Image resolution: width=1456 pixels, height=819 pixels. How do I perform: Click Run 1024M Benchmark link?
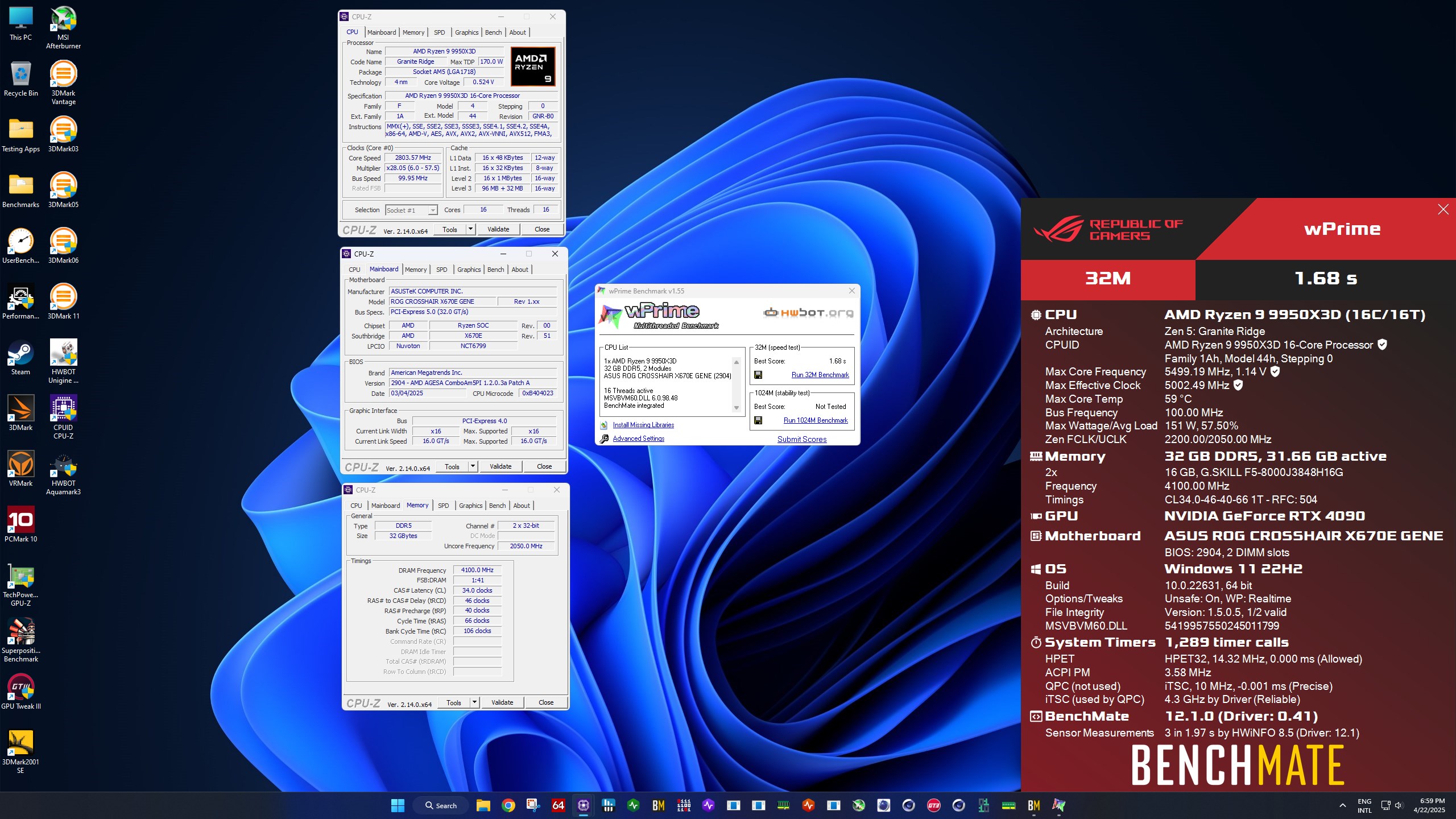coord(816,421)
